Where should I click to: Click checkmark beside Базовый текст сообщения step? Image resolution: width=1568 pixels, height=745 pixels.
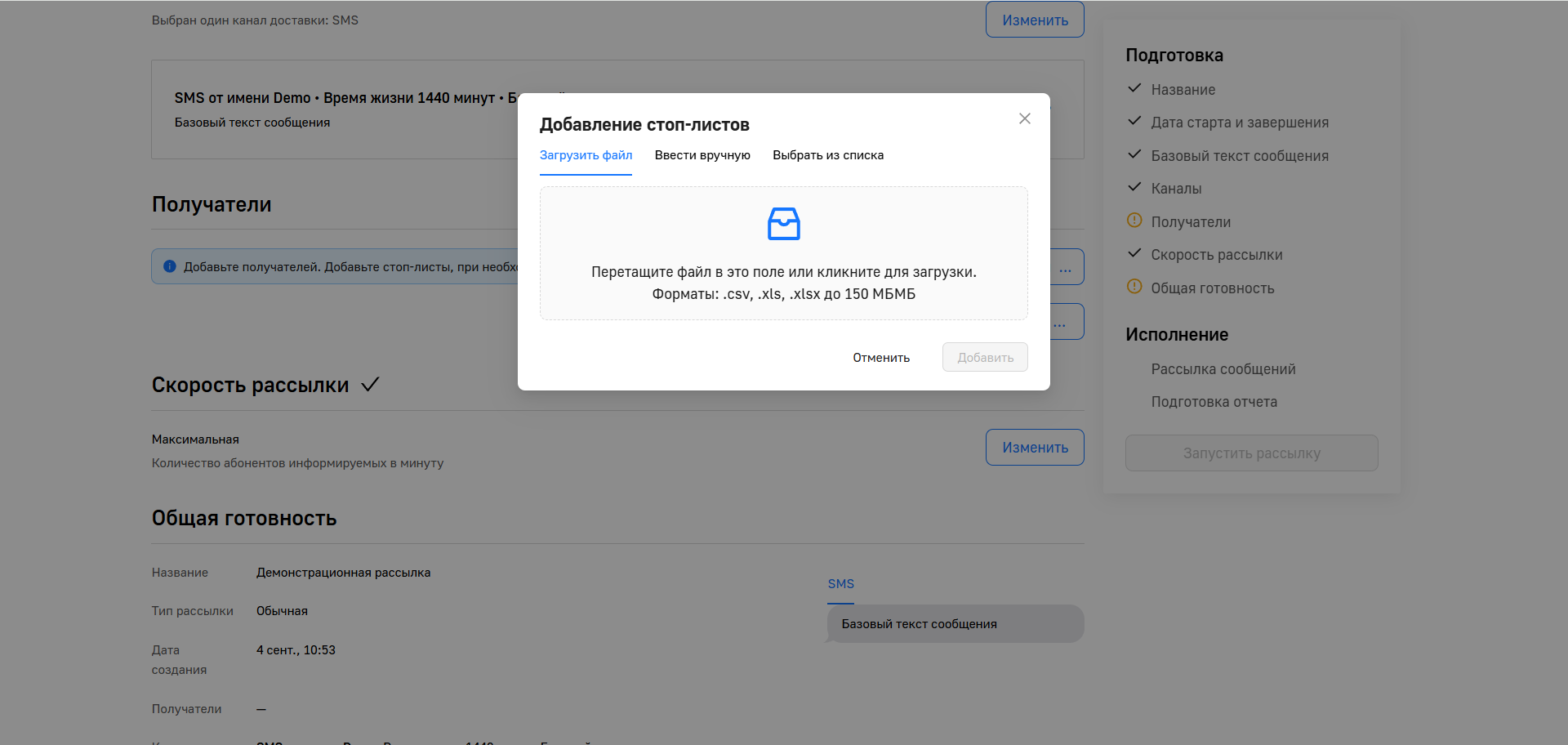[1134, 154]
